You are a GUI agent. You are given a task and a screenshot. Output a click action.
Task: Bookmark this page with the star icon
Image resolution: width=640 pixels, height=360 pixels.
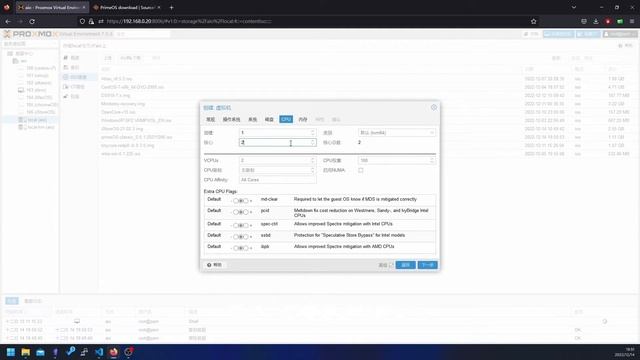533,21
